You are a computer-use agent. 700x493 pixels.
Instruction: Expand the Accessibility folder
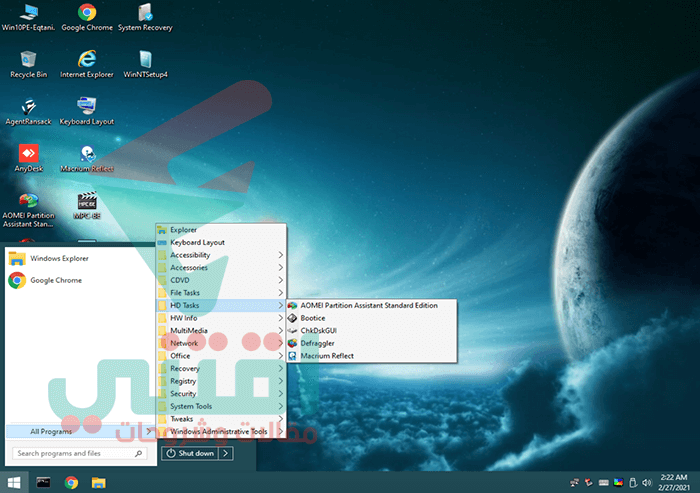tap(221, 255)
